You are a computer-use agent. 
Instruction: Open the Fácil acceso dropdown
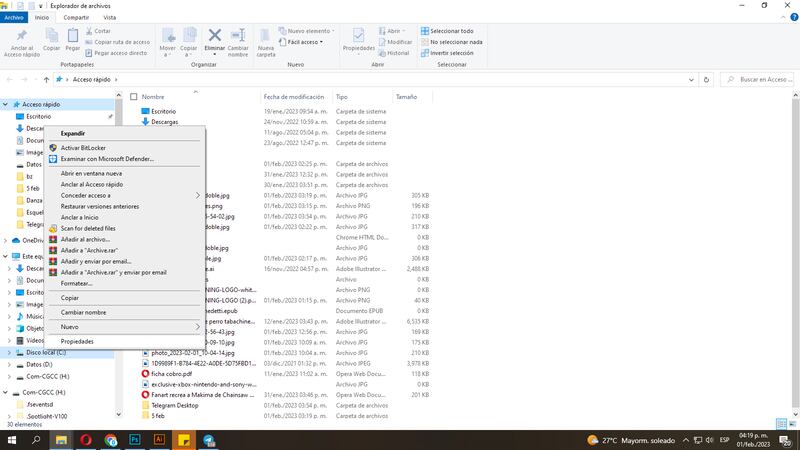[301, 42]
